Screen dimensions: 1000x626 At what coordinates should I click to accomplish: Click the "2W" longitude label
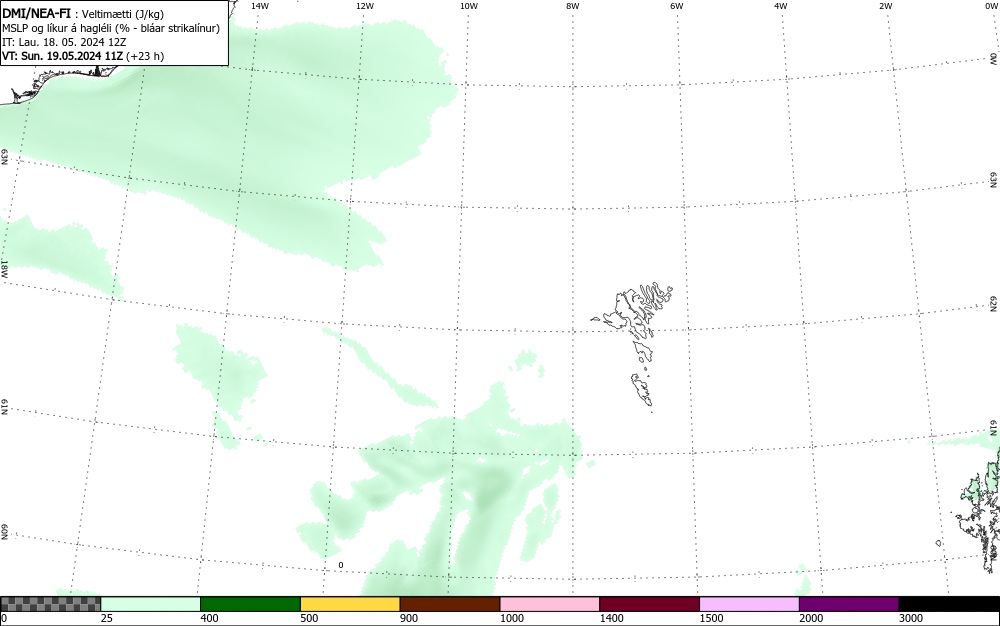885,6
